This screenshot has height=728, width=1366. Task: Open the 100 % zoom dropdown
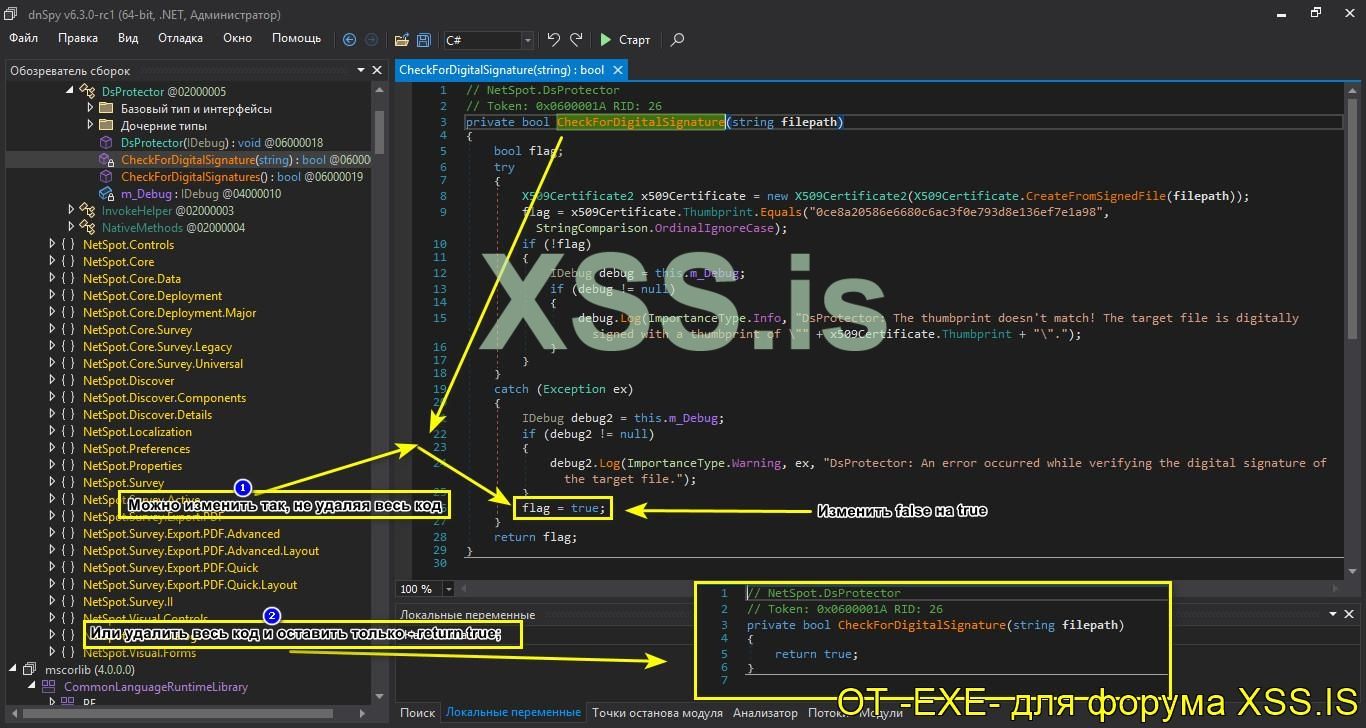tap(447, 589)
